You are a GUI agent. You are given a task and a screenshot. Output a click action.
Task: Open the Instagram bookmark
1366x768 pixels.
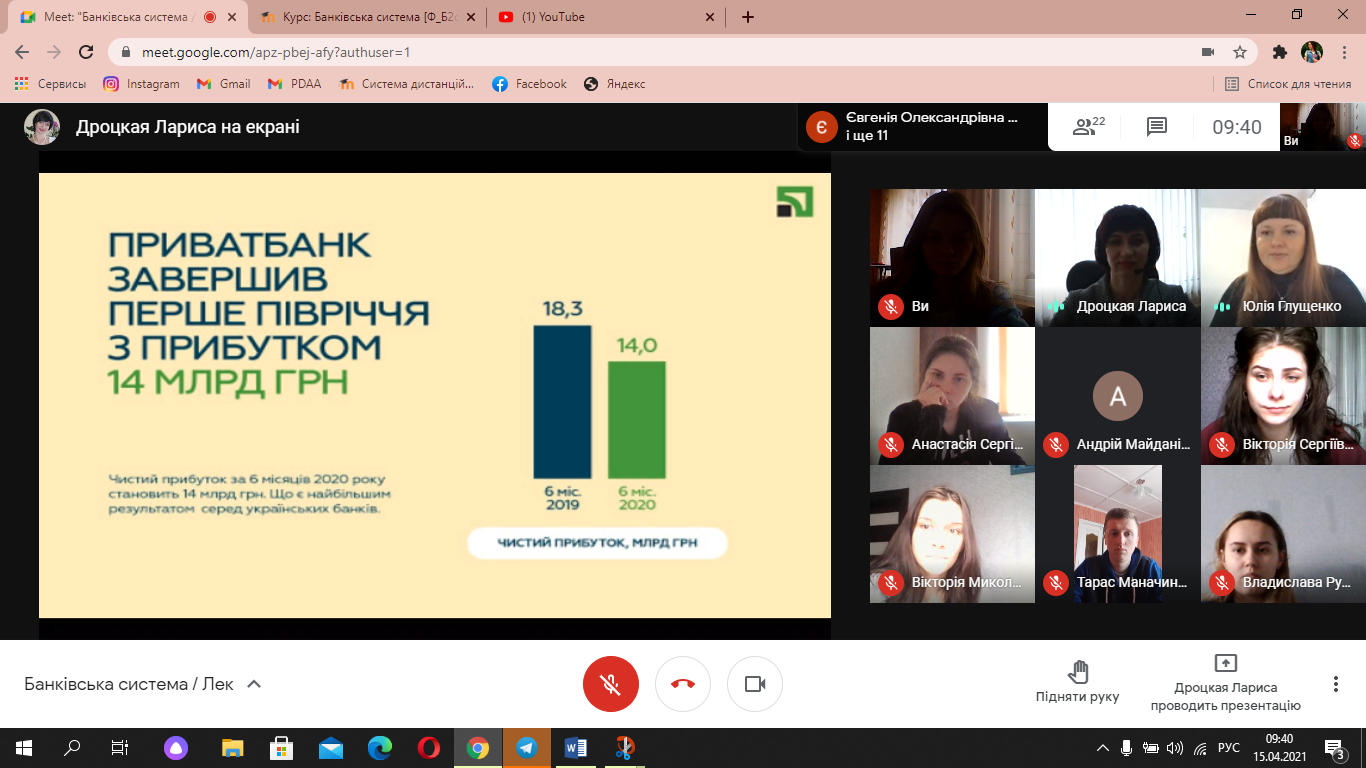pyautogui.click(x=141, y=84)
